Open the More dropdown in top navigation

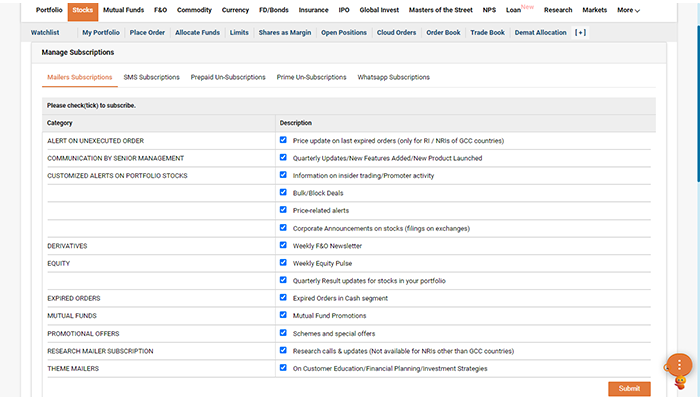coord(628,10)
